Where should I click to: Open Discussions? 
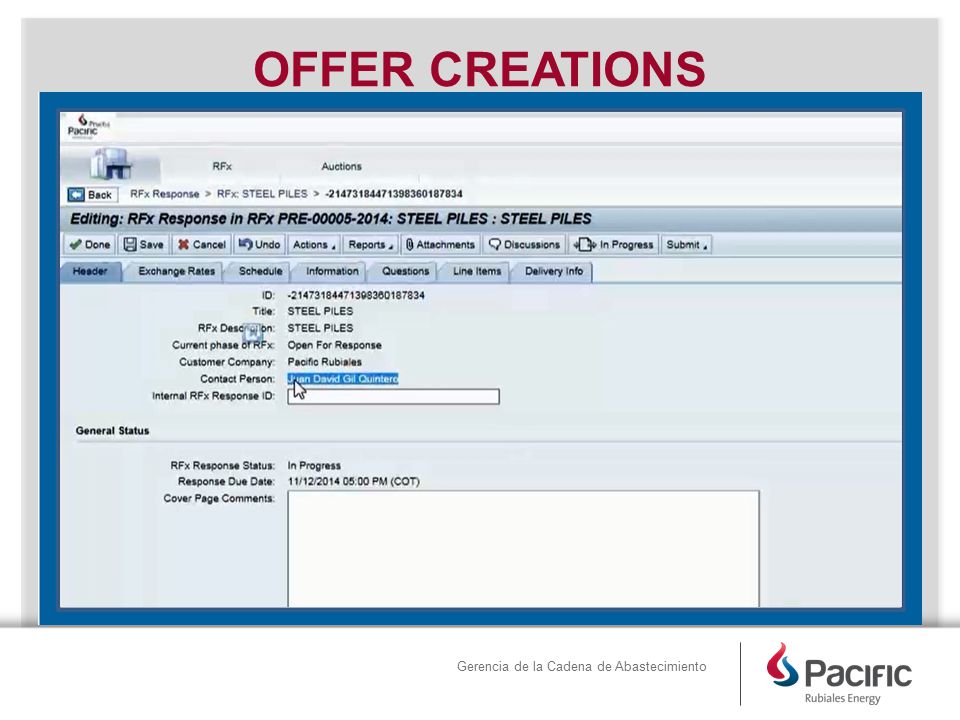click(524, 244)
